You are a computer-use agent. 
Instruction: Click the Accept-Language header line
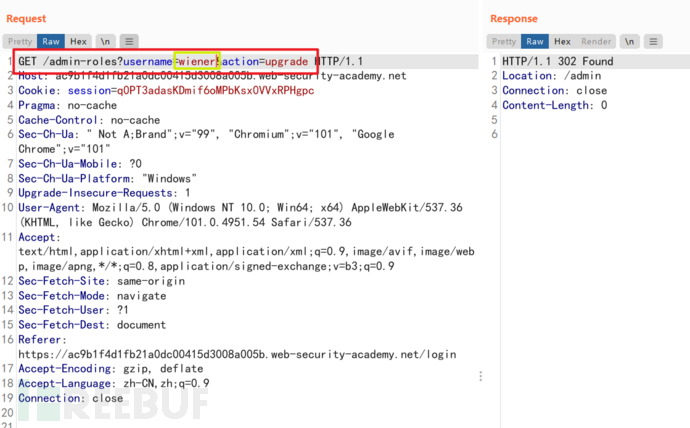pyautogui.click(x=114, y=384)
